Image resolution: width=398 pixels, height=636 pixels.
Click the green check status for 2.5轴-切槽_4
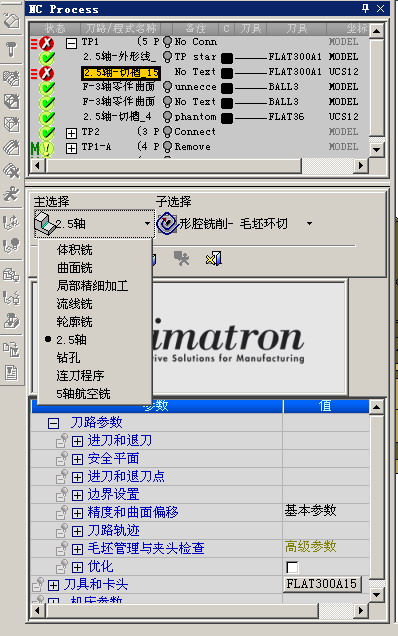pyautogui.click(x=47, y=117)
